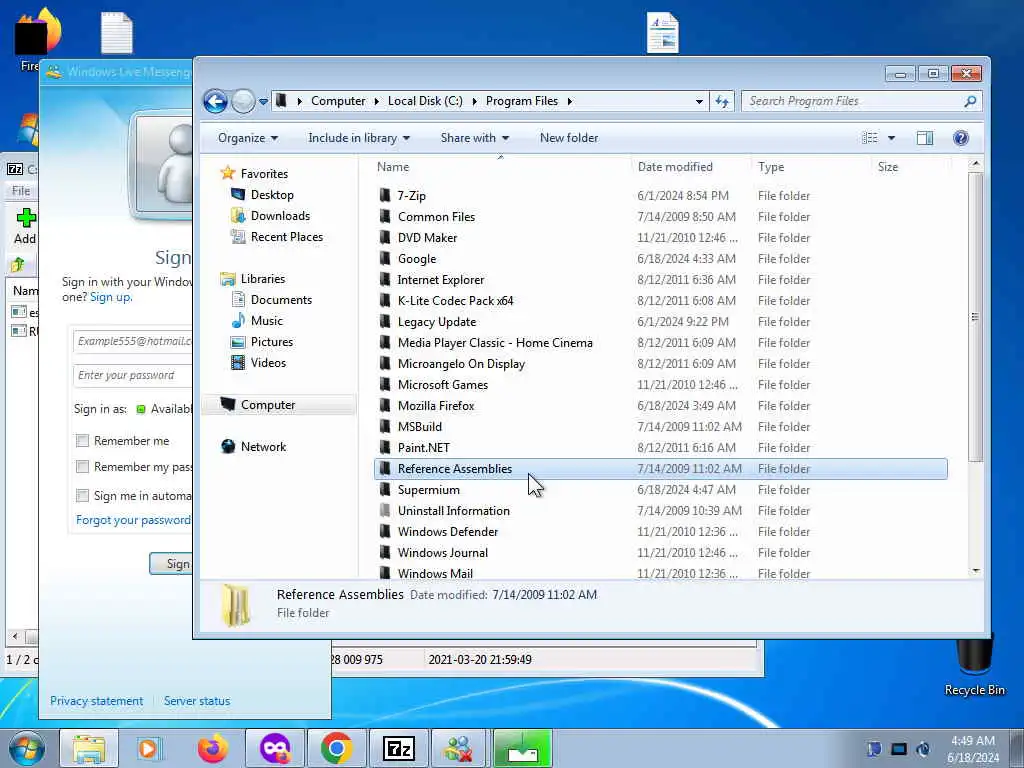Screen dimensions: 1024x768
Task: Open Privacy statement link
Action: pos(97,701)
